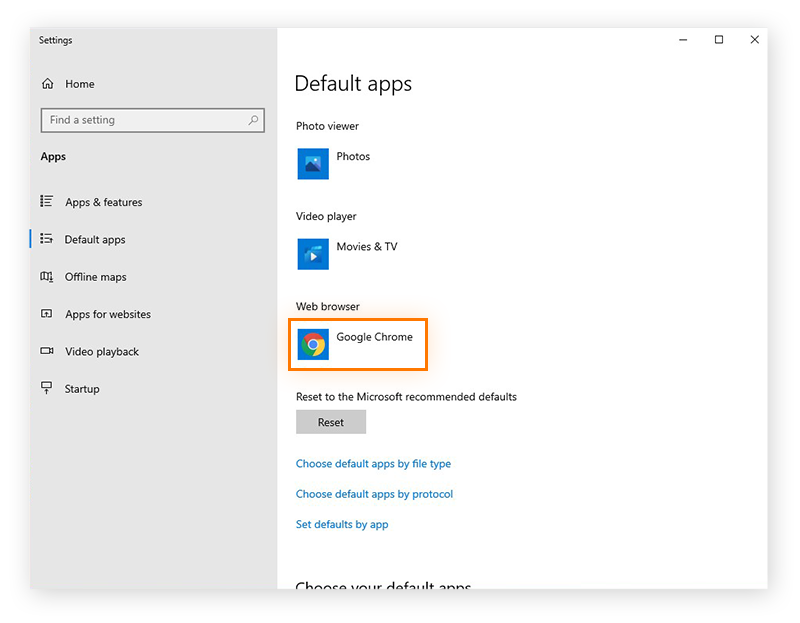Viewport: 800px width, 623px height.
Task: Click Set defaults by app
Action: tap(342, 524)
